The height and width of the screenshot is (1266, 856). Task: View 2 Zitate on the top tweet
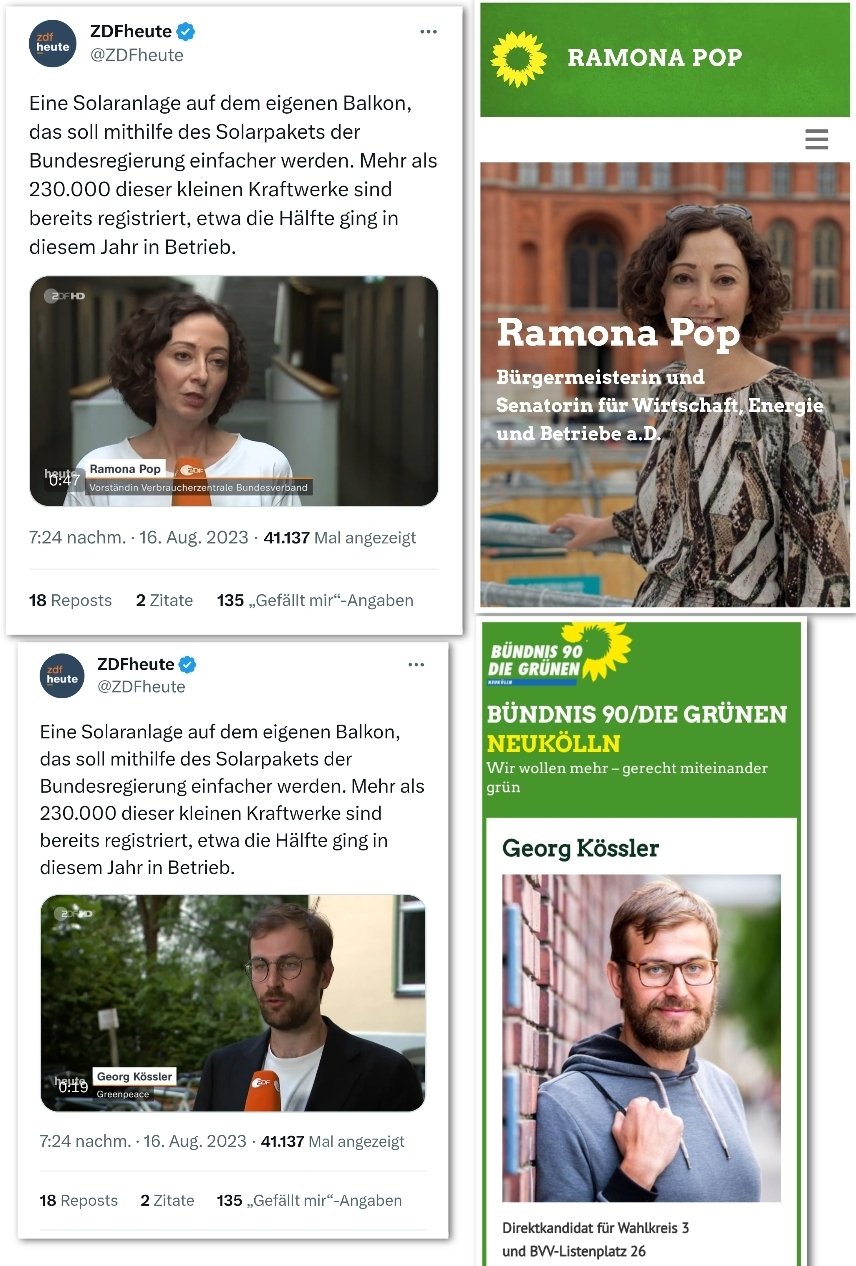pos(164,600)
